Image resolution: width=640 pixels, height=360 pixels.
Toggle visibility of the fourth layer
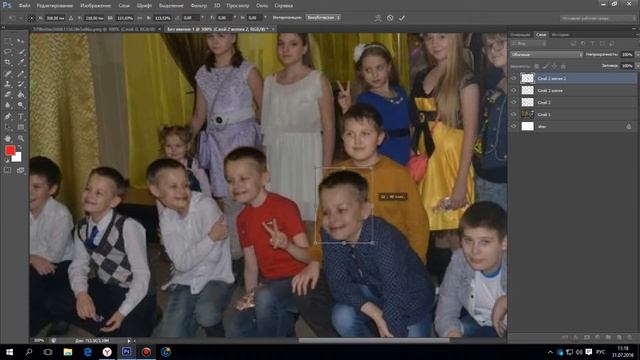[513, 114]
